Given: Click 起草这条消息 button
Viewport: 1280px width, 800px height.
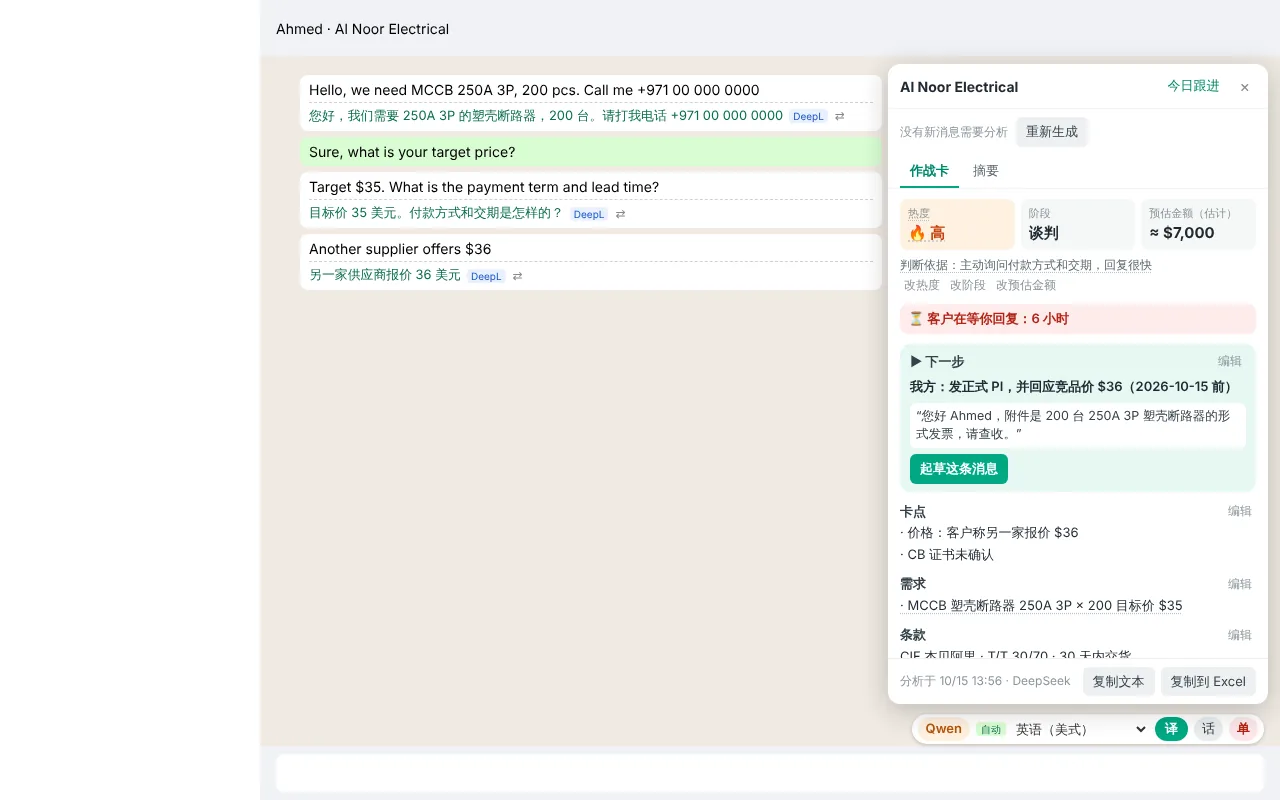Looking at the screenshot, I should coord(959,469).
